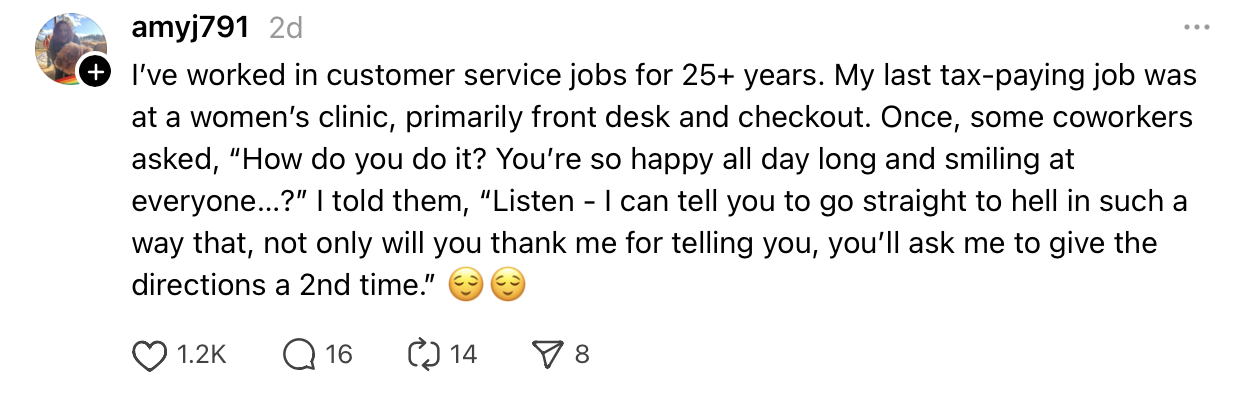View the 1.2K likes count
Image resolution: width=1246 pixels, height=400 pixels.
(201, 354)
